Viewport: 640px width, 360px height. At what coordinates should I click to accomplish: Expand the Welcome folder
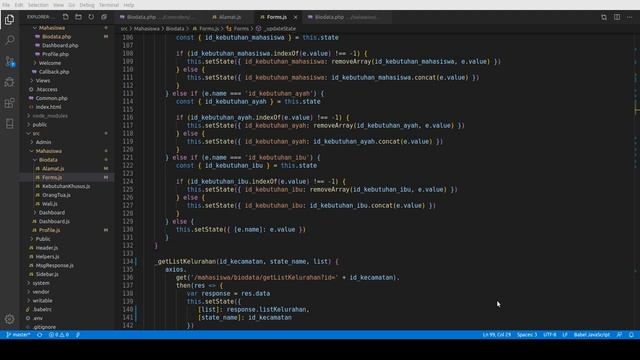50,63
